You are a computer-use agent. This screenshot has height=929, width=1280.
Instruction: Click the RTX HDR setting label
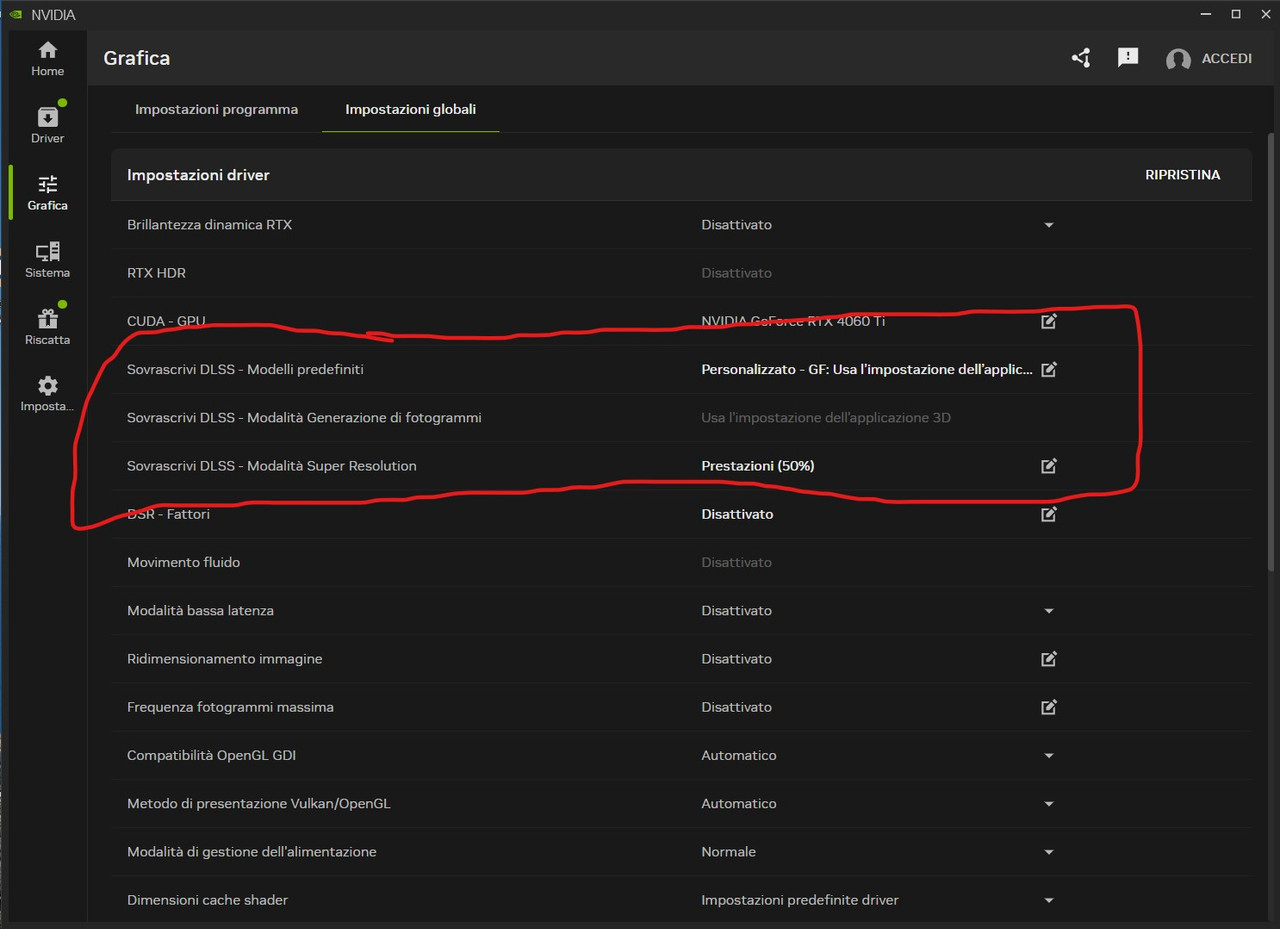tap(156, 273)
